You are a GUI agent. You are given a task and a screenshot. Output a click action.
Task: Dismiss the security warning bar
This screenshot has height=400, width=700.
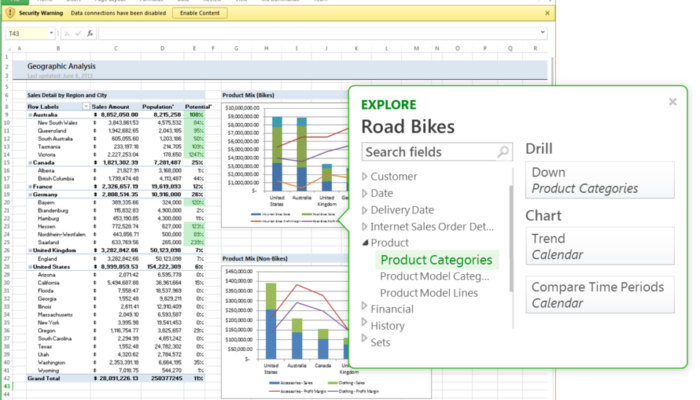coord(547,13)
